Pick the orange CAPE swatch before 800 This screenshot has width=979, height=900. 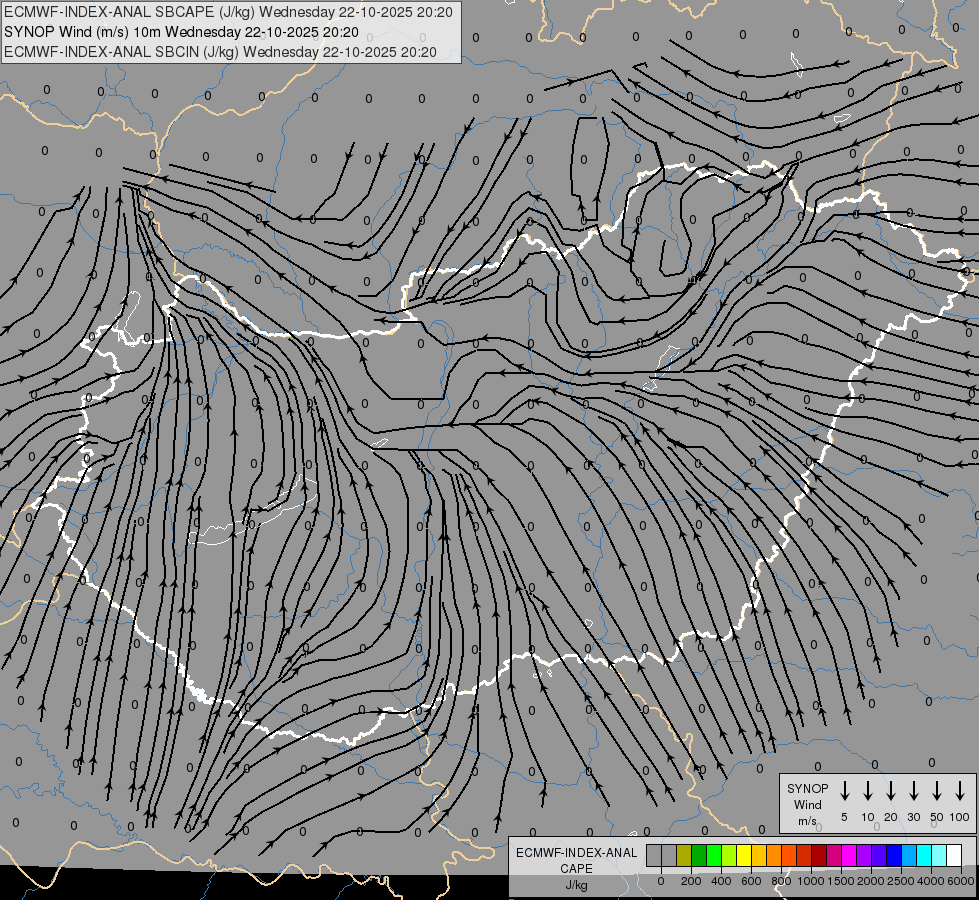(x=774, y=855)
